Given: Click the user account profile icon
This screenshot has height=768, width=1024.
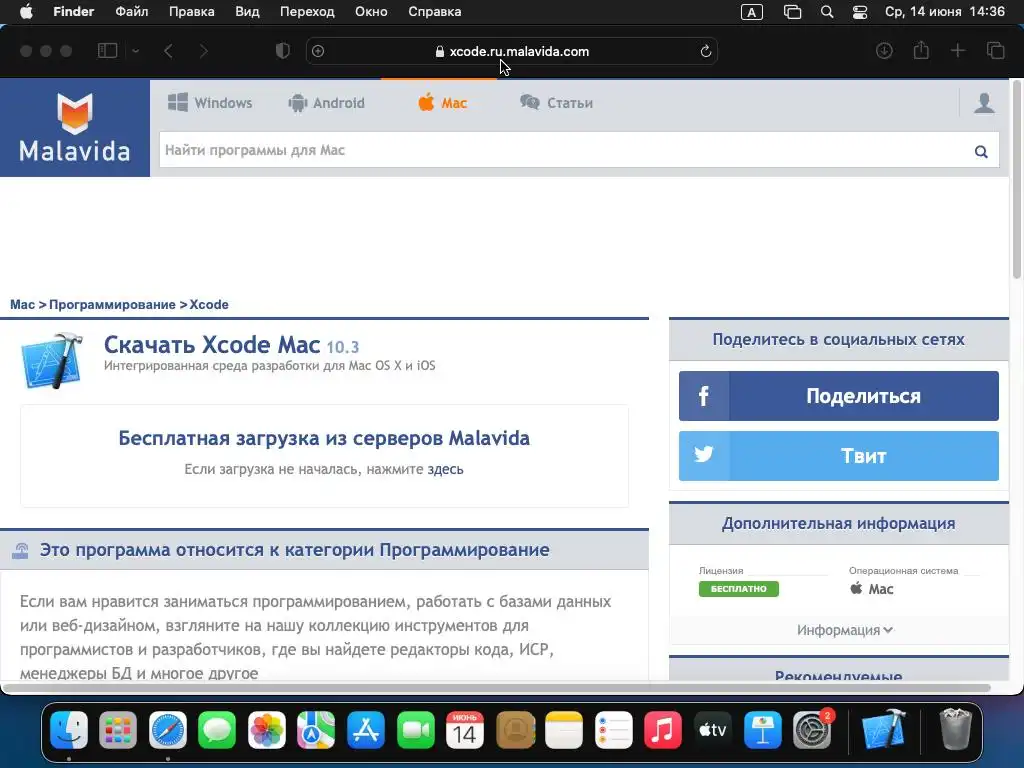Looking at the screenshot, I should [x=984, y=103].
